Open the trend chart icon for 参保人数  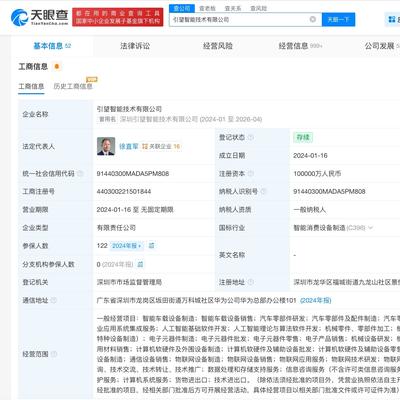click(x=151, y=246)
